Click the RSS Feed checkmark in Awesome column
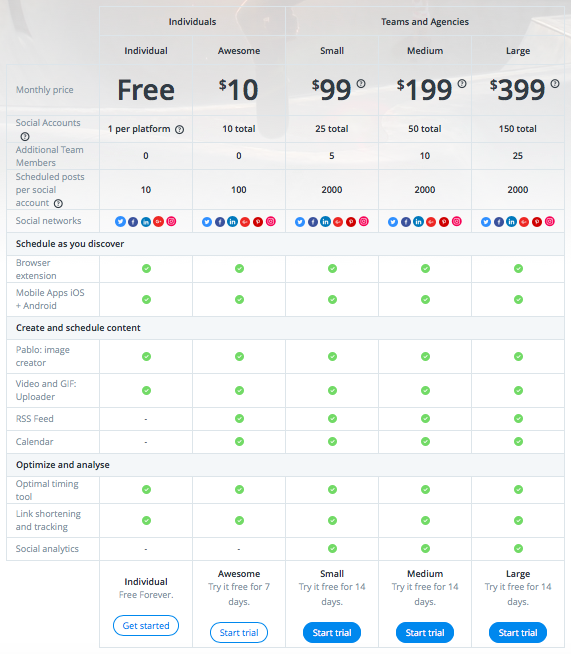The image size is (571, 654). [x=239, y=418]
